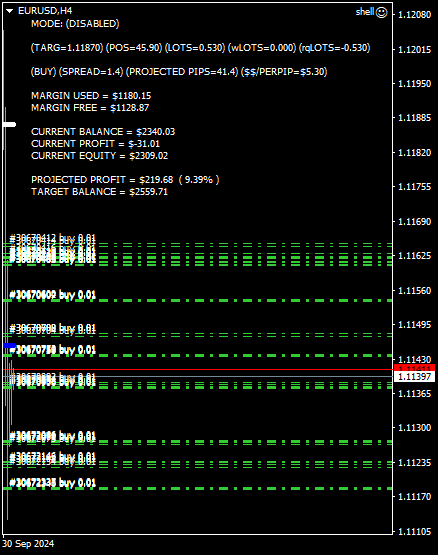The image size is (438, 555).
Task: Click the shell expert advisor smiley icon
Action: point(381,12)
